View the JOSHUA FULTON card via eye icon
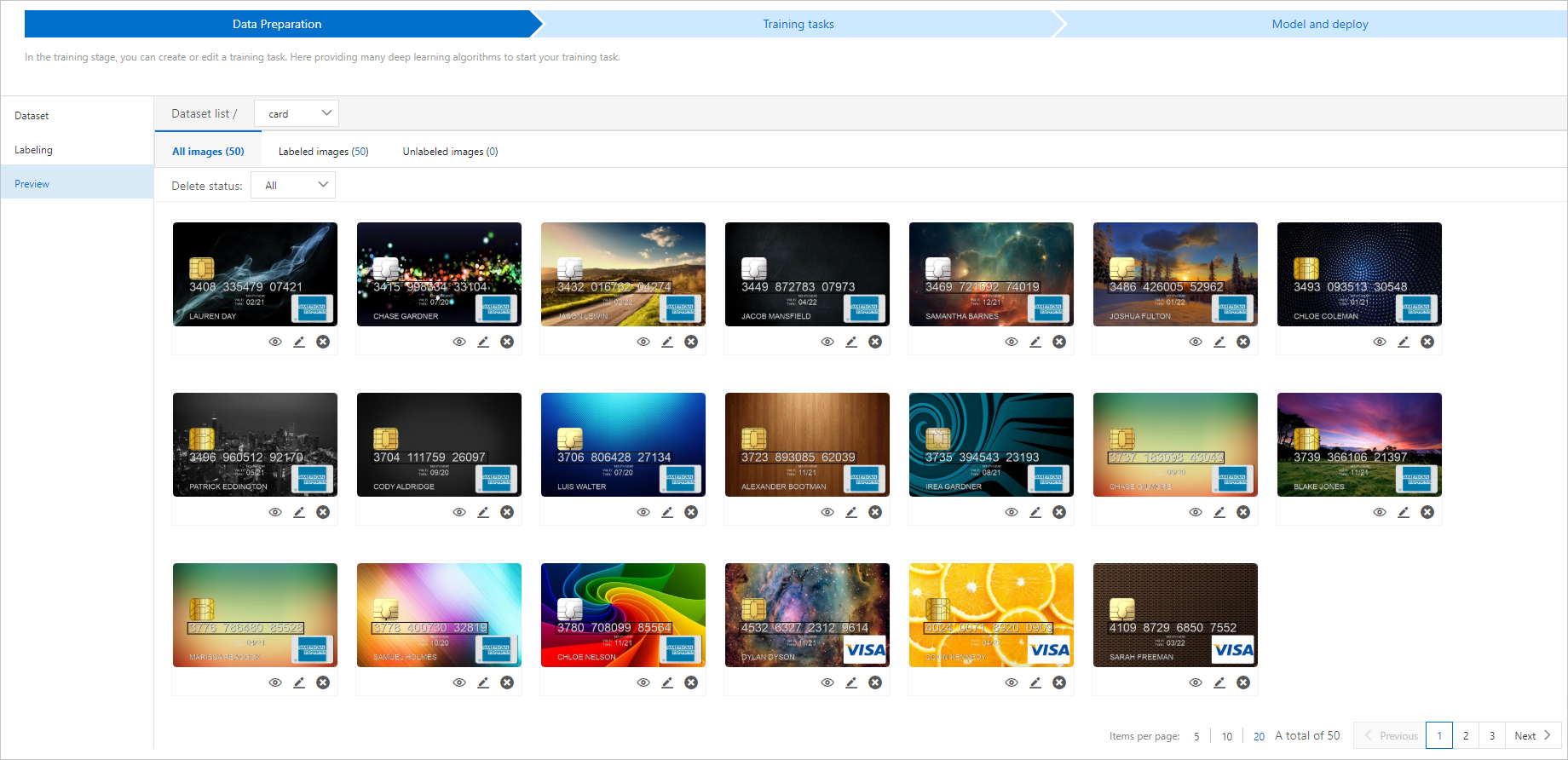This screenshot has height=760, width=1568. coord(1196,342)
